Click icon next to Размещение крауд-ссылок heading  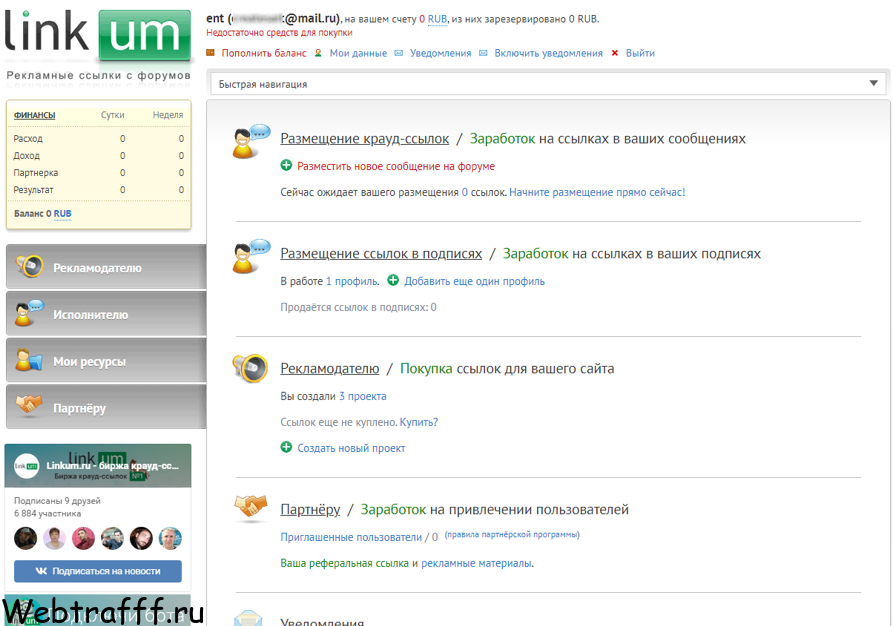[x=251, y=141]
